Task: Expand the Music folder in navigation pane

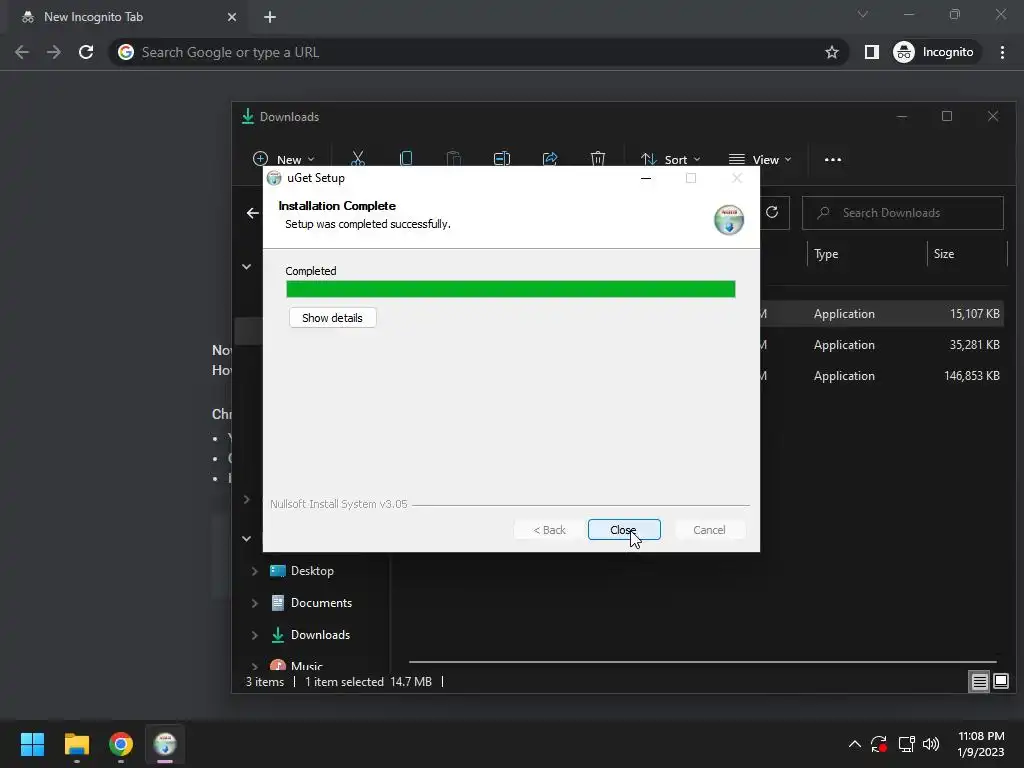Action: (x=255, y=666)
